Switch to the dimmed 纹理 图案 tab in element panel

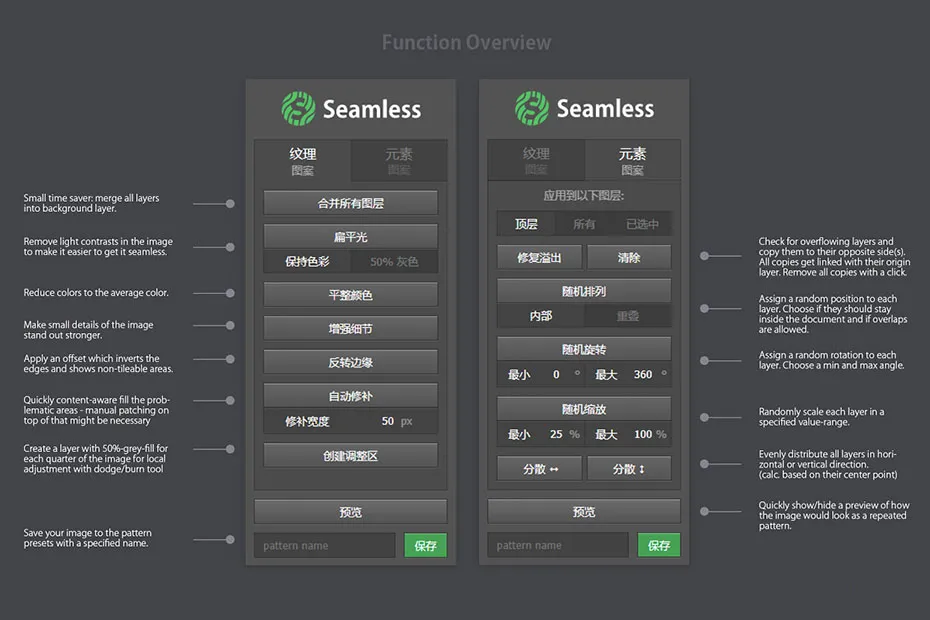click(536, 161)
